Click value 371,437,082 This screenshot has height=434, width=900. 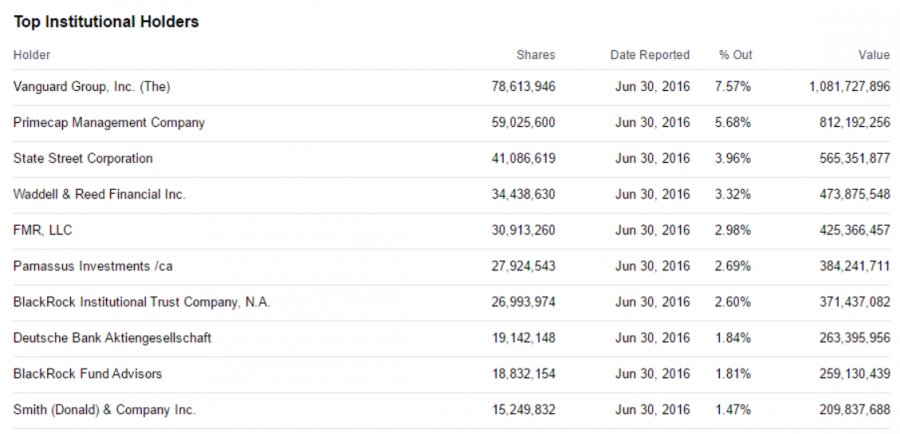pyautogui.click(x=855, y=302)
